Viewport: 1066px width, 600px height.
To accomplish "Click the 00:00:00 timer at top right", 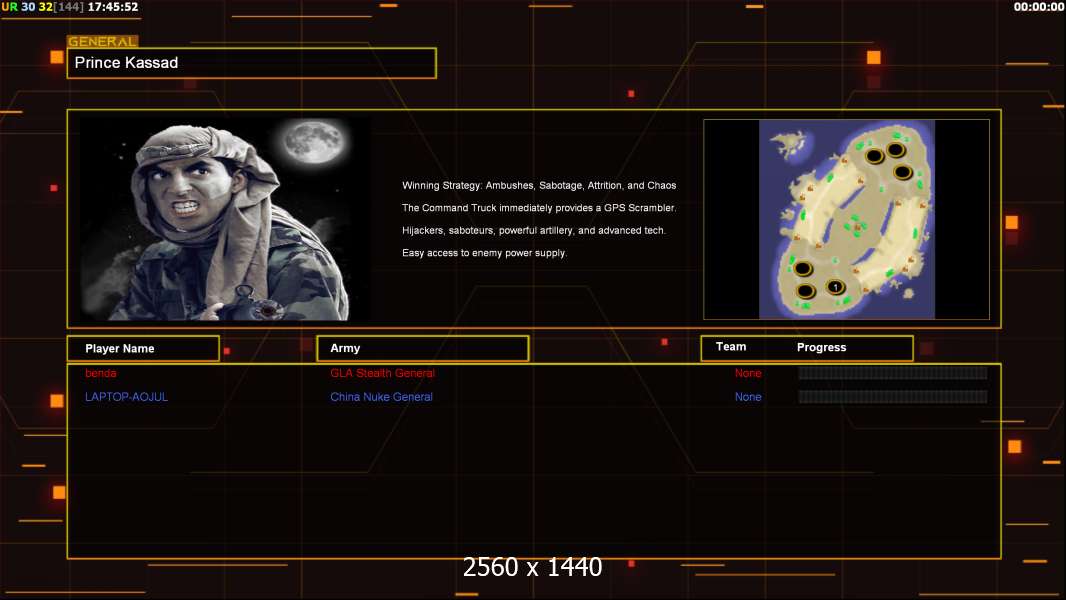I will click(1038, 7).
